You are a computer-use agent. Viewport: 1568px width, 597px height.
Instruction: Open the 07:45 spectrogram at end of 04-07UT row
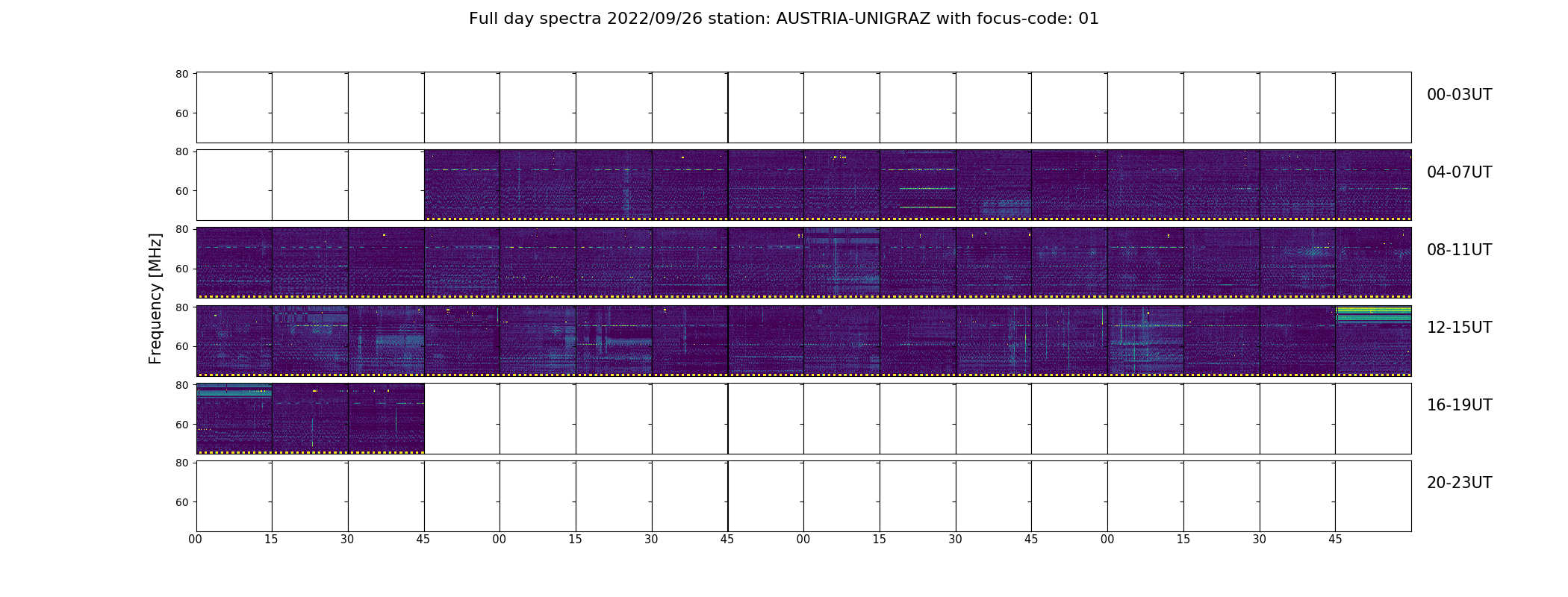[1373, 185]
